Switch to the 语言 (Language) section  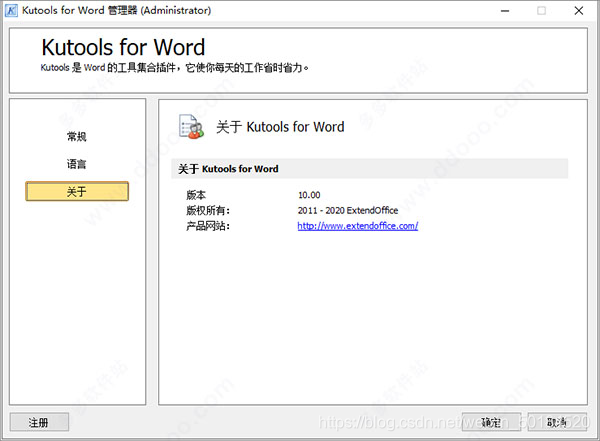tap(77, 164)
